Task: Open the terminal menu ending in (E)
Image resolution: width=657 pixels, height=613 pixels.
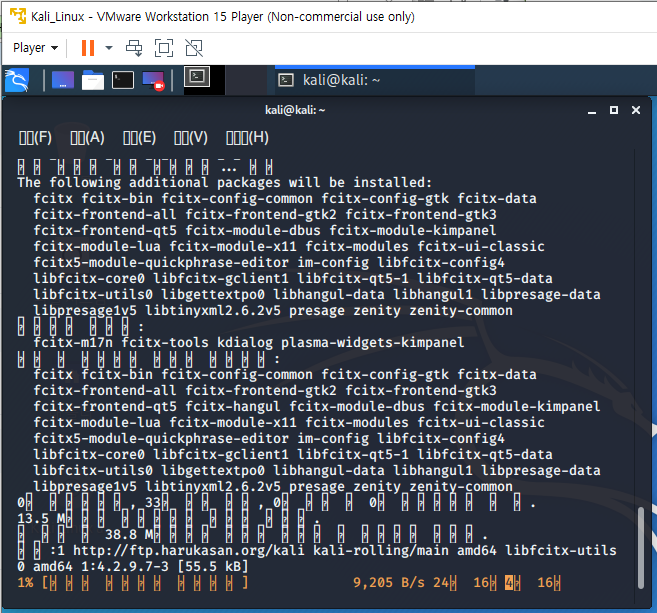Action: 139,137
